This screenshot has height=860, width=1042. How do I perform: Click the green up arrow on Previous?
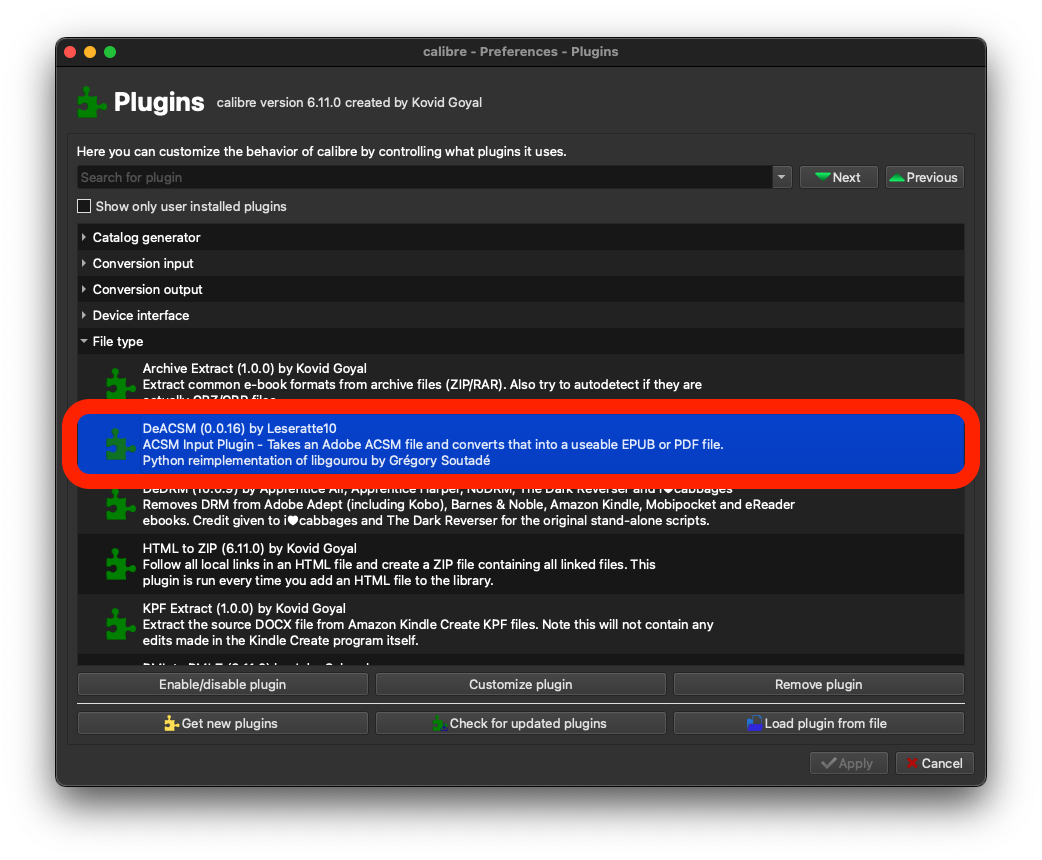tap(897, 177)
